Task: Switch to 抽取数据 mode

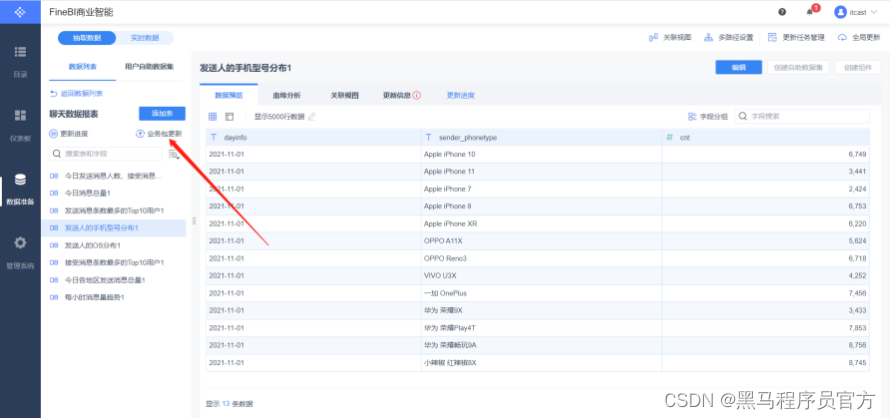Action: [x=87, y=38]
